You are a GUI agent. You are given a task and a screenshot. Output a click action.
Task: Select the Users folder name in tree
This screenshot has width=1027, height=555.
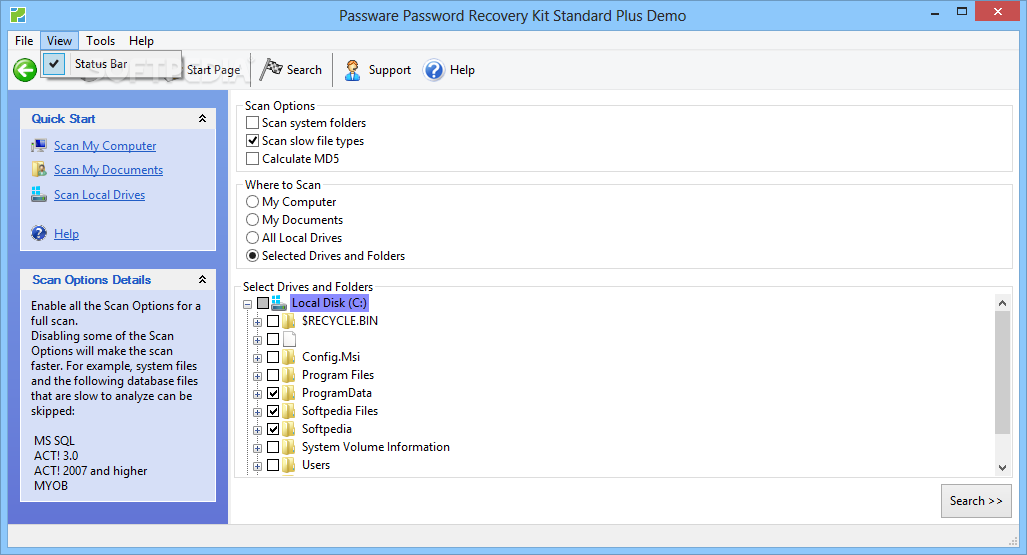coord(316,465)
